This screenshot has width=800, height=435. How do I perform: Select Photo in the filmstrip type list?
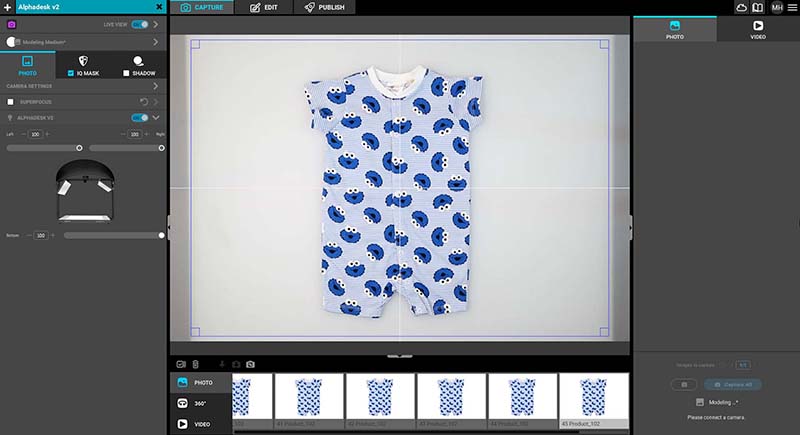coord(201,382)
